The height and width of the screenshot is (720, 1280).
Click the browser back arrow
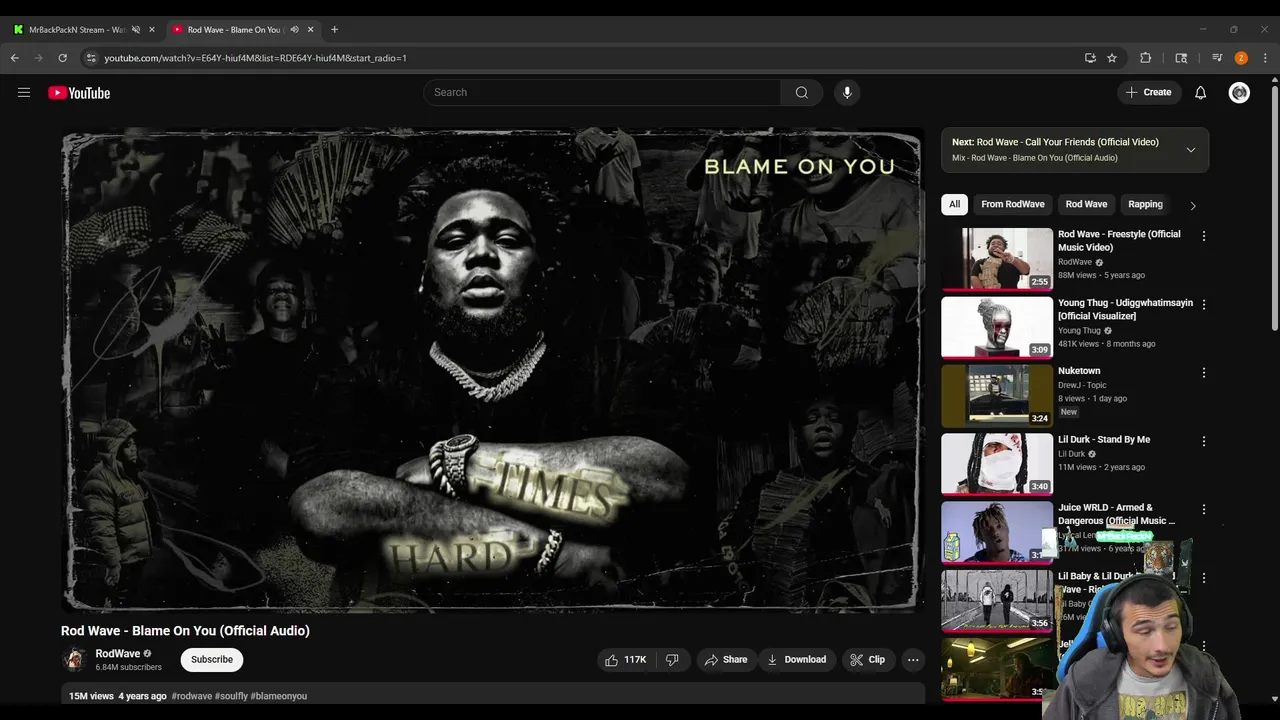click(x=15, y=58)
